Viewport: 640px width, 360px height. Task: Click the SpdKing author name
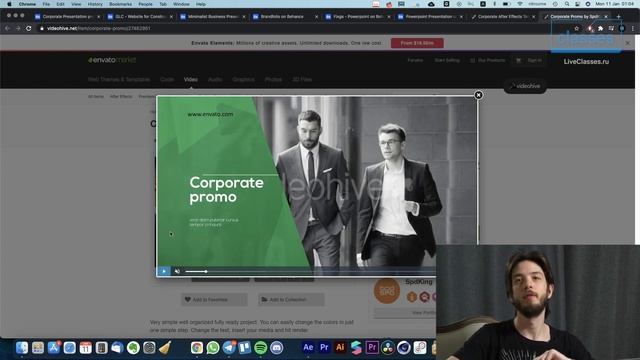(x=419, y=282)
